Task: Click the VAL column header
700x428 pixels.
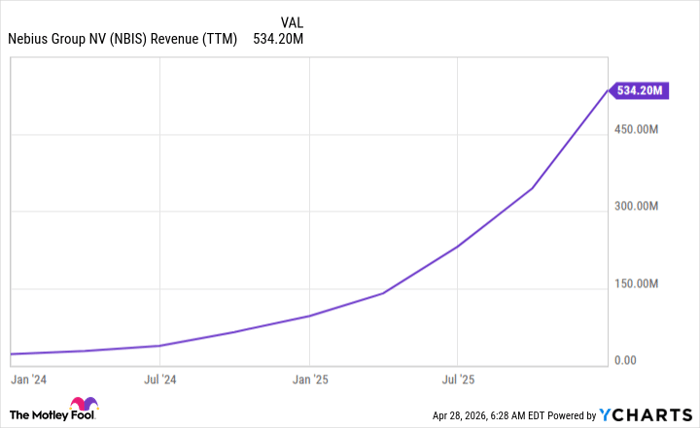Action: click(x=292, y=22)
